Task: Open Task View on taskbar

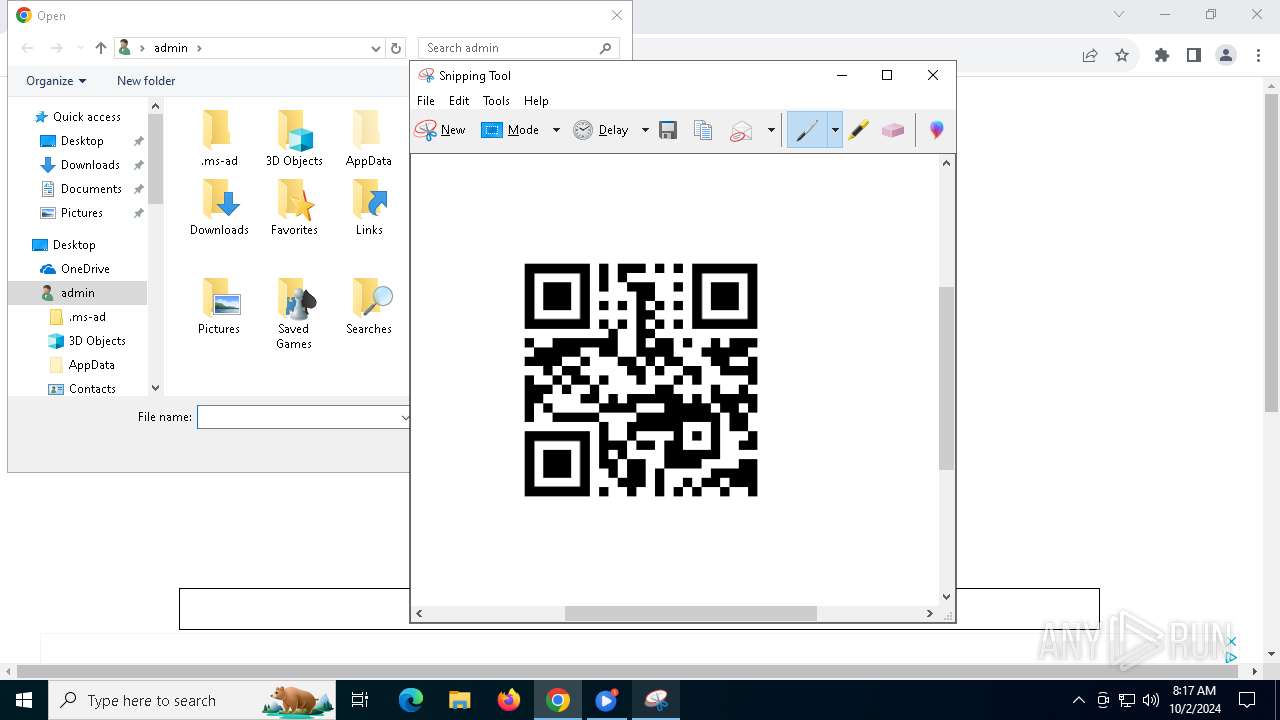Action: click(x=360, y=700)
